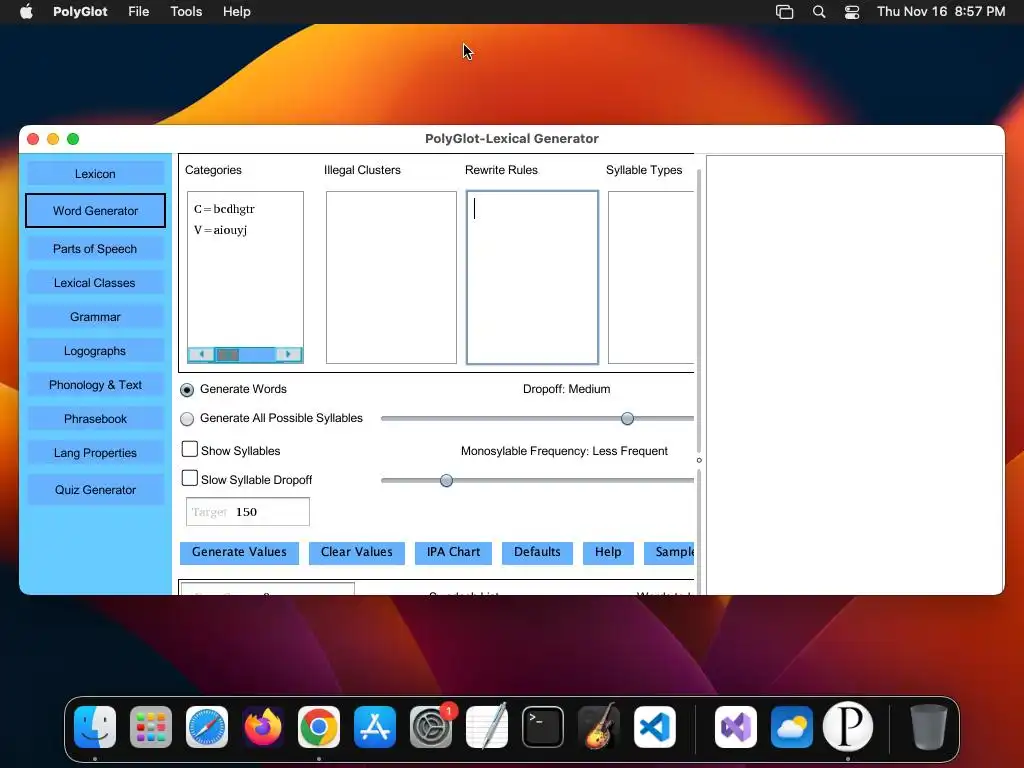1024x768 pixels.
Task: Click the Sample button
Action: [x=669, y=552]
